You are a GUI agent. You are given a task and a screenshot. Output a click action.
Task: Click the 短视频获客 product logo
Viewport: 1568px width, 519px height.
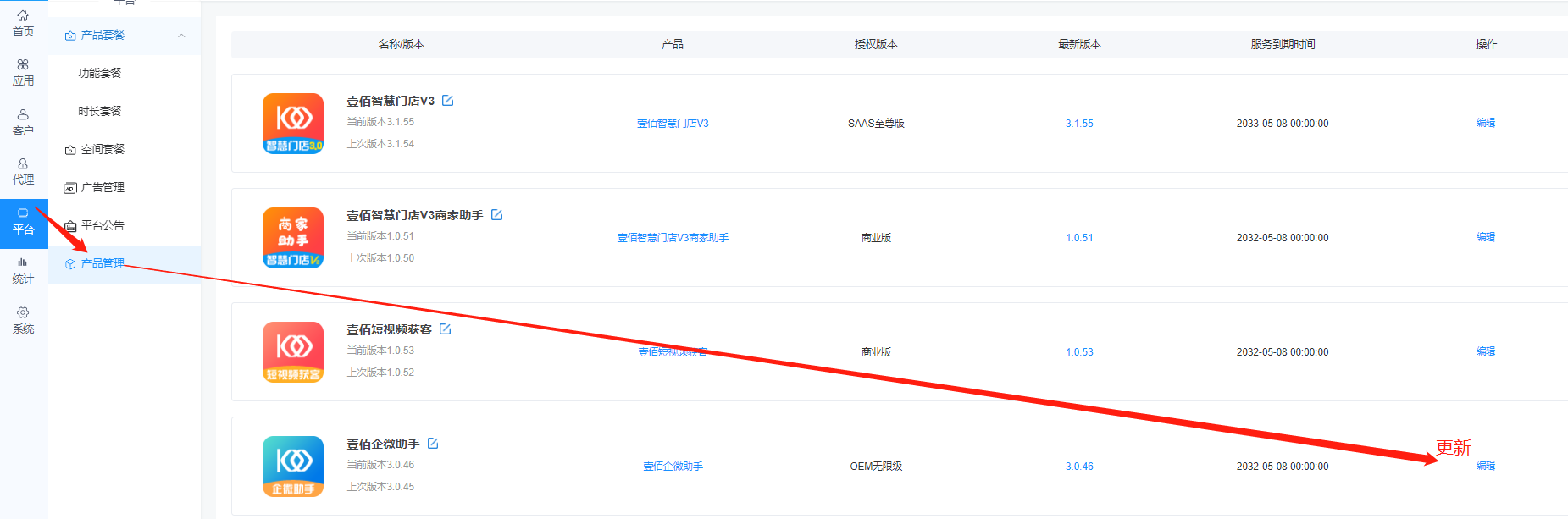[293, 352]
